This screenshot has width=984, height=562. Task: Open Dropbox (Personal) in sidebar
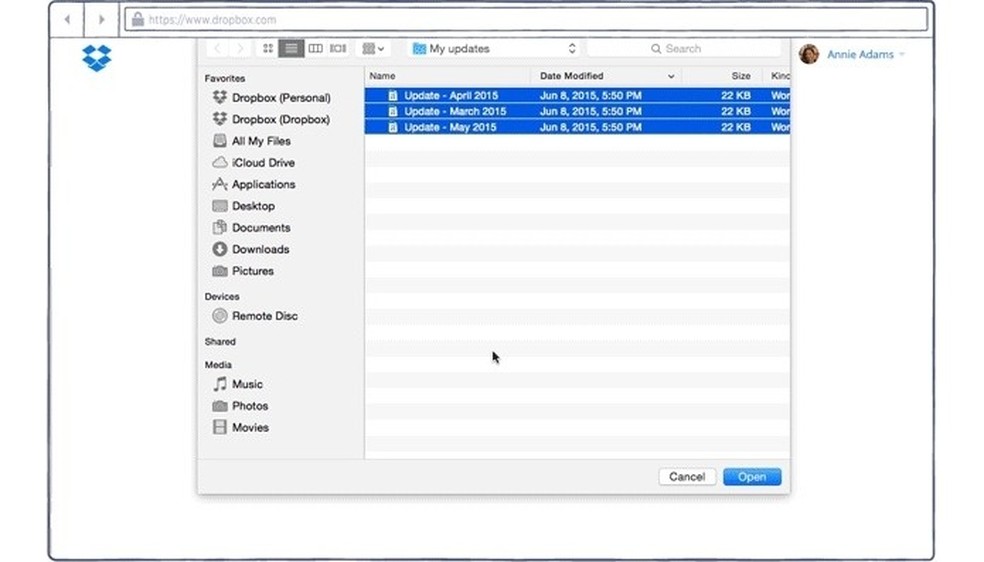(271, 98)
